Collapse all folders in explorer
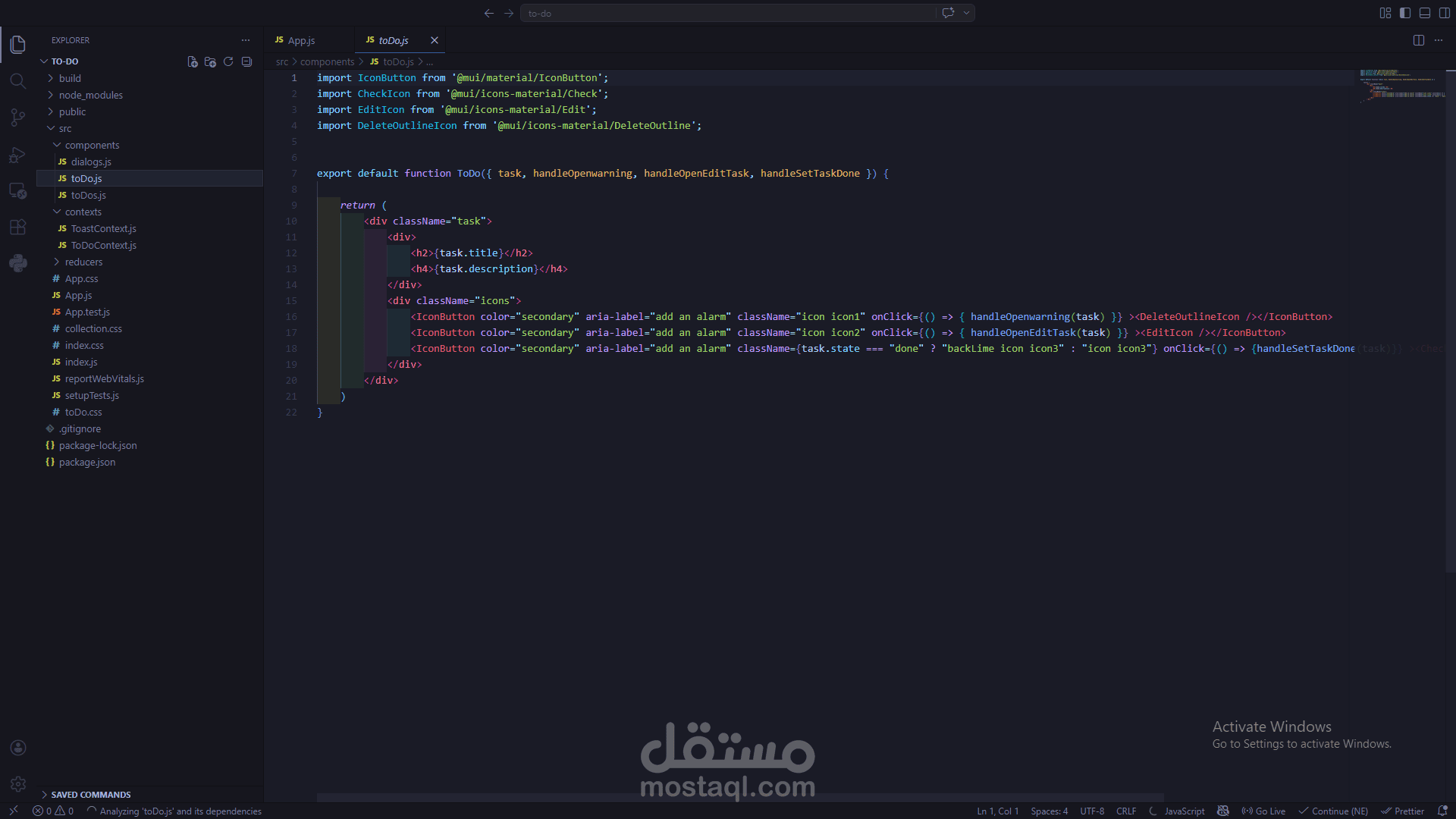Viewport: 1456px width, 819px height. click(246, 61)
